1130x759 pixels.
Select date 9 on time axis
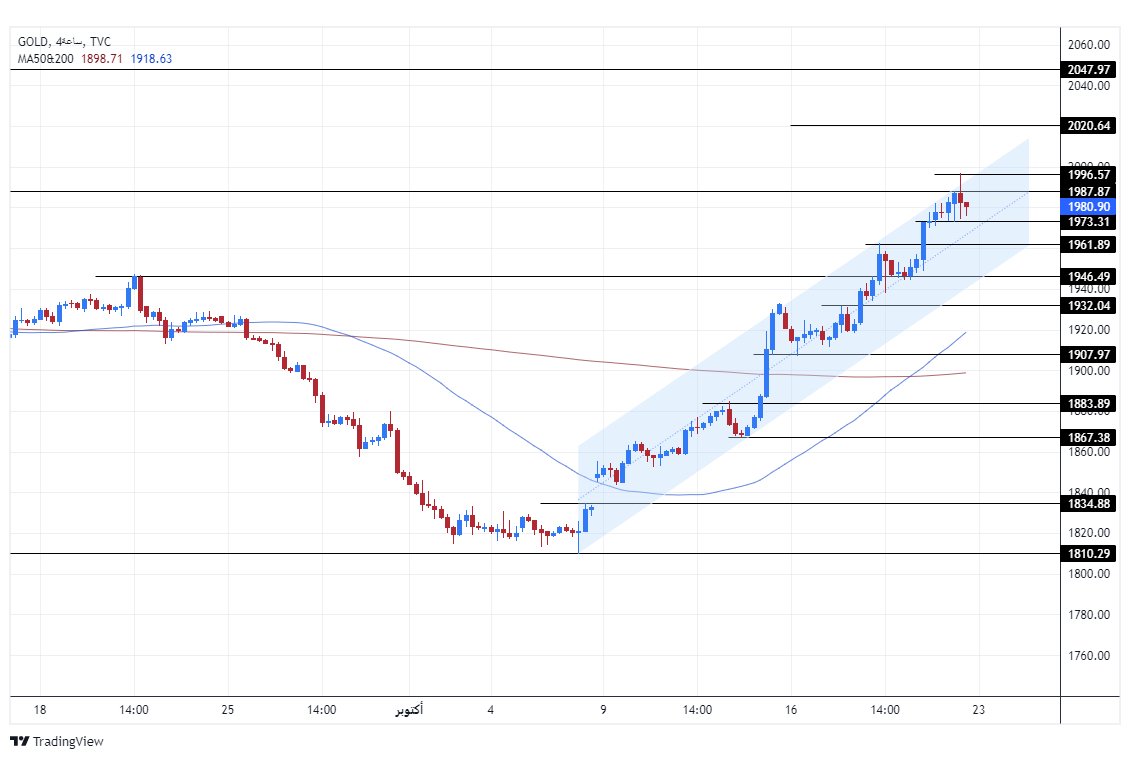603,710
